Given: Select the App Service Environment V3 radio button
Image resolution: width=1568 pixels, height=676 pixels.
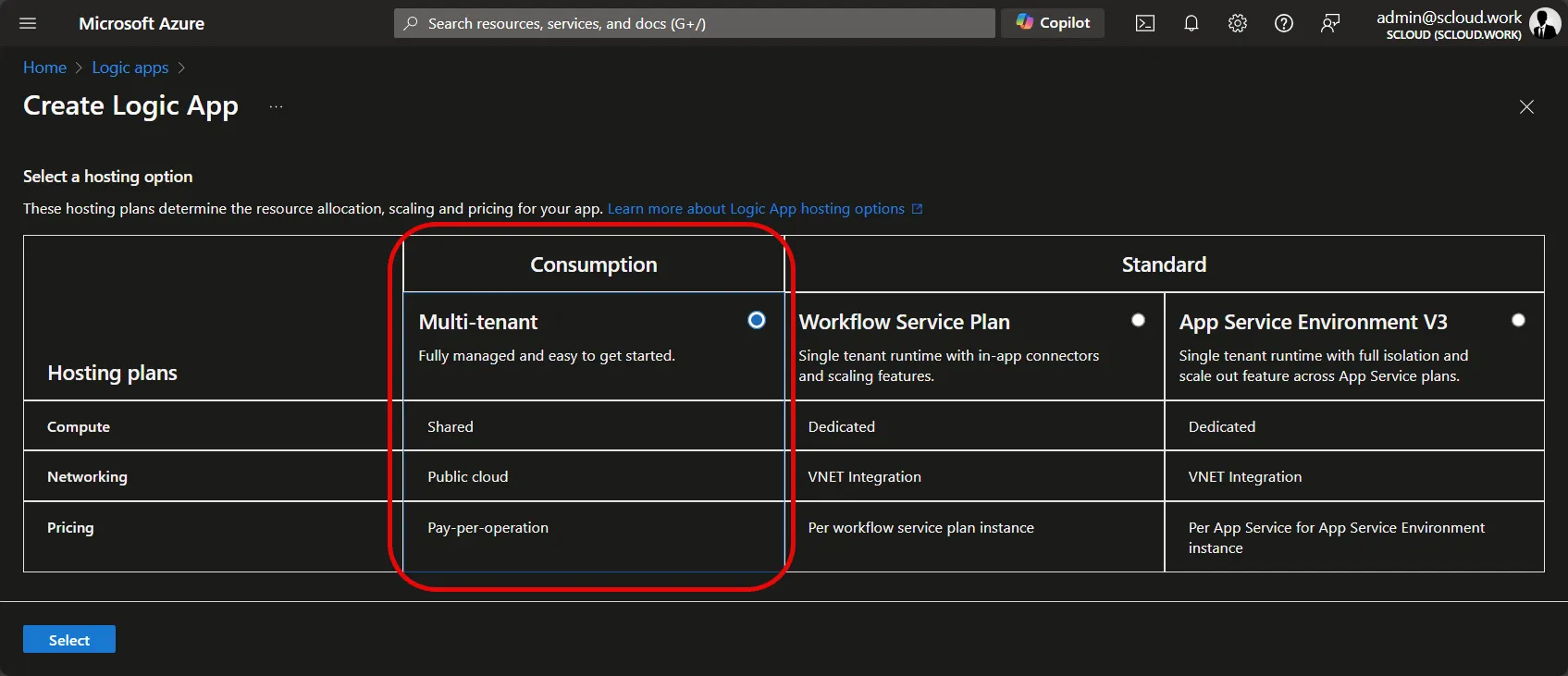Looking at the screenshot, I should click(x=1518, y=320).
